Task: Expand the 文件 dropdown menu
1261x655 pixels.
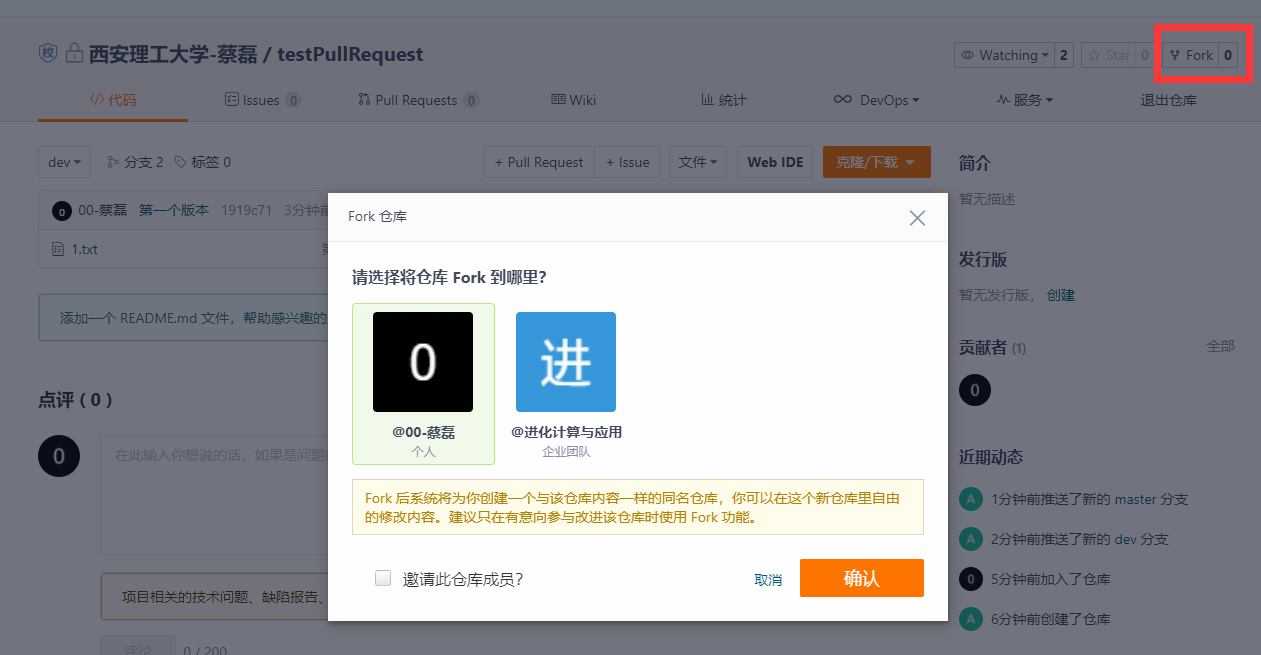Action: point(699,162)
